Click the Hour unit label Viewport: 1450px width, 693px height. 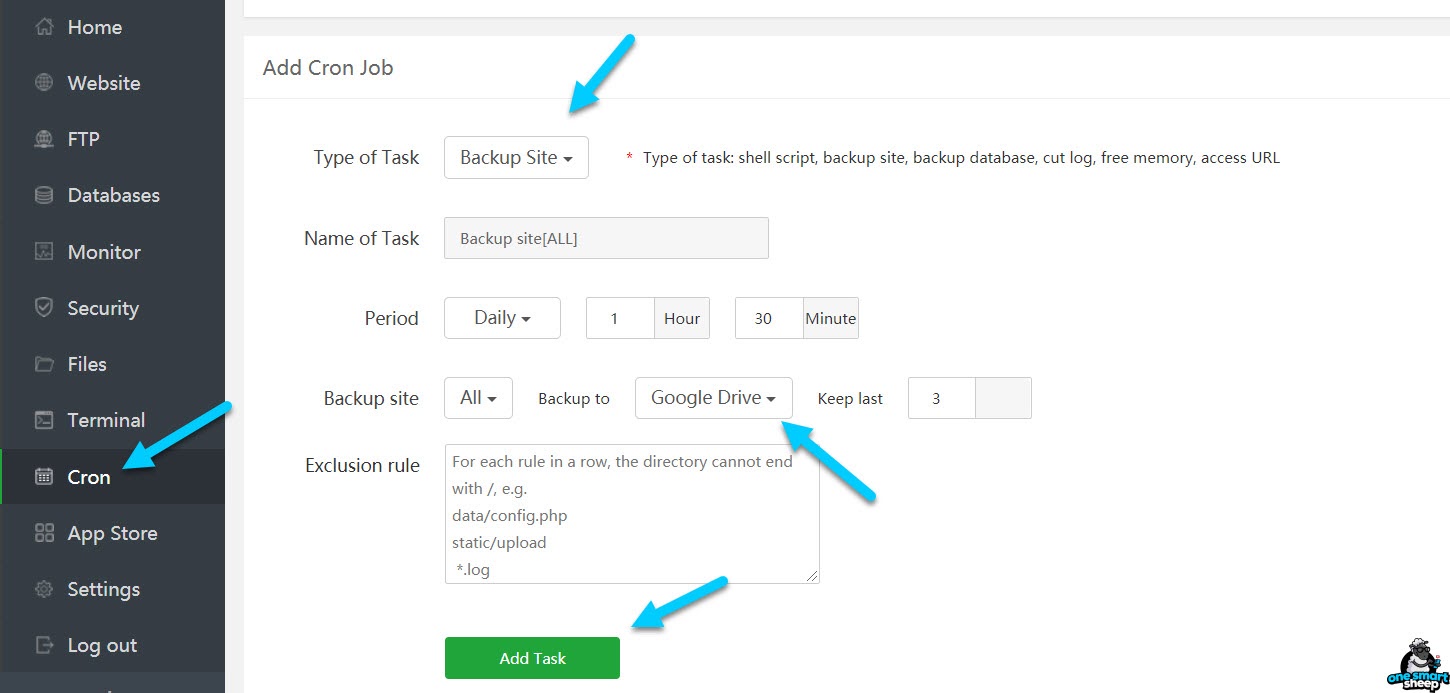(682, 318)
